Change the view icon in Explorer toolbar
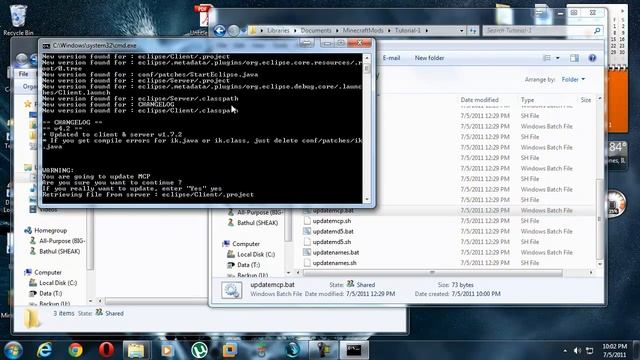Viewport: 640px width, 360px height. 547,58
